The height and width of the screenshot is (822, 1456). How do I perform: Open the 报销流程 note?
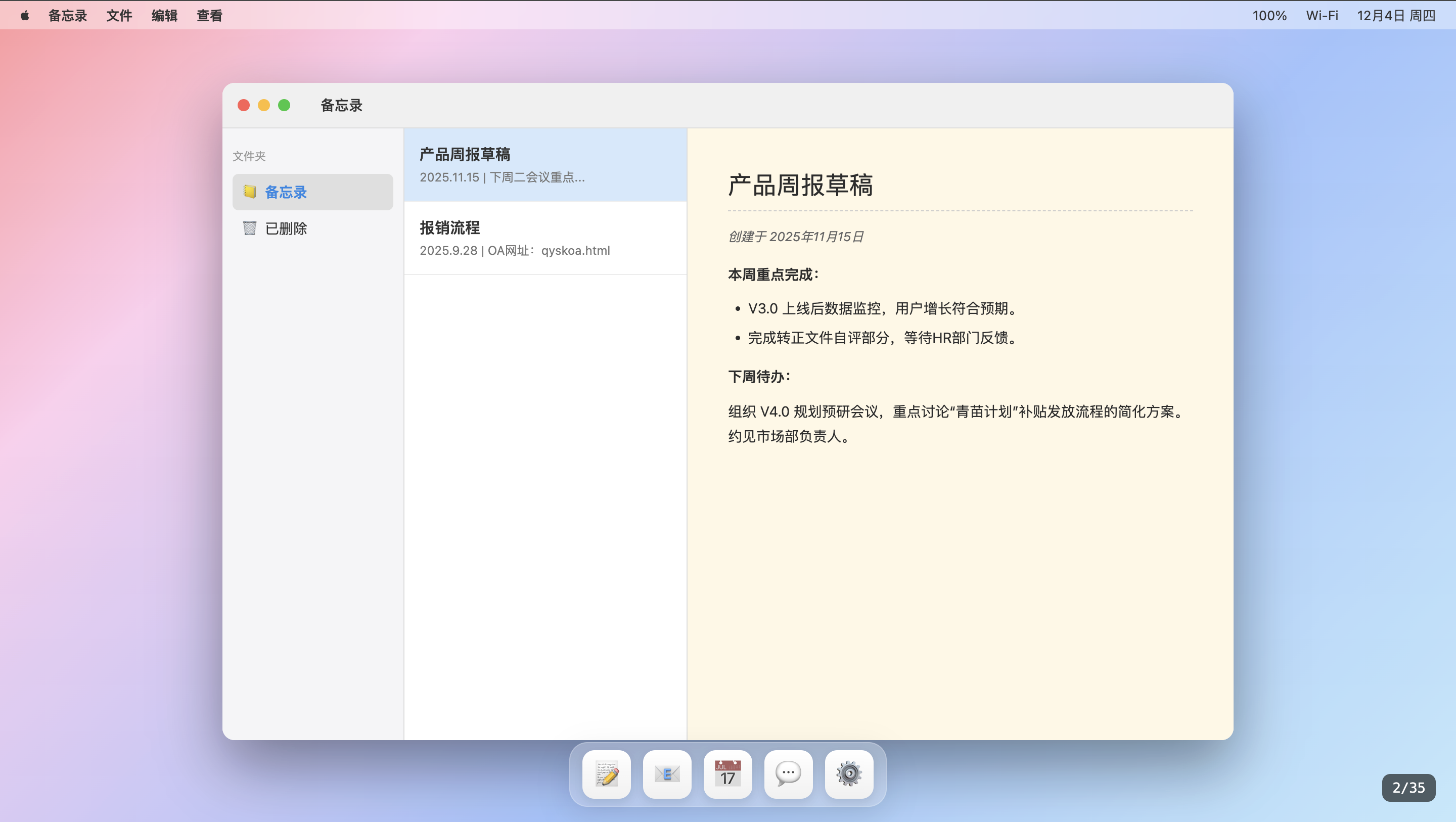click(544, 238)
